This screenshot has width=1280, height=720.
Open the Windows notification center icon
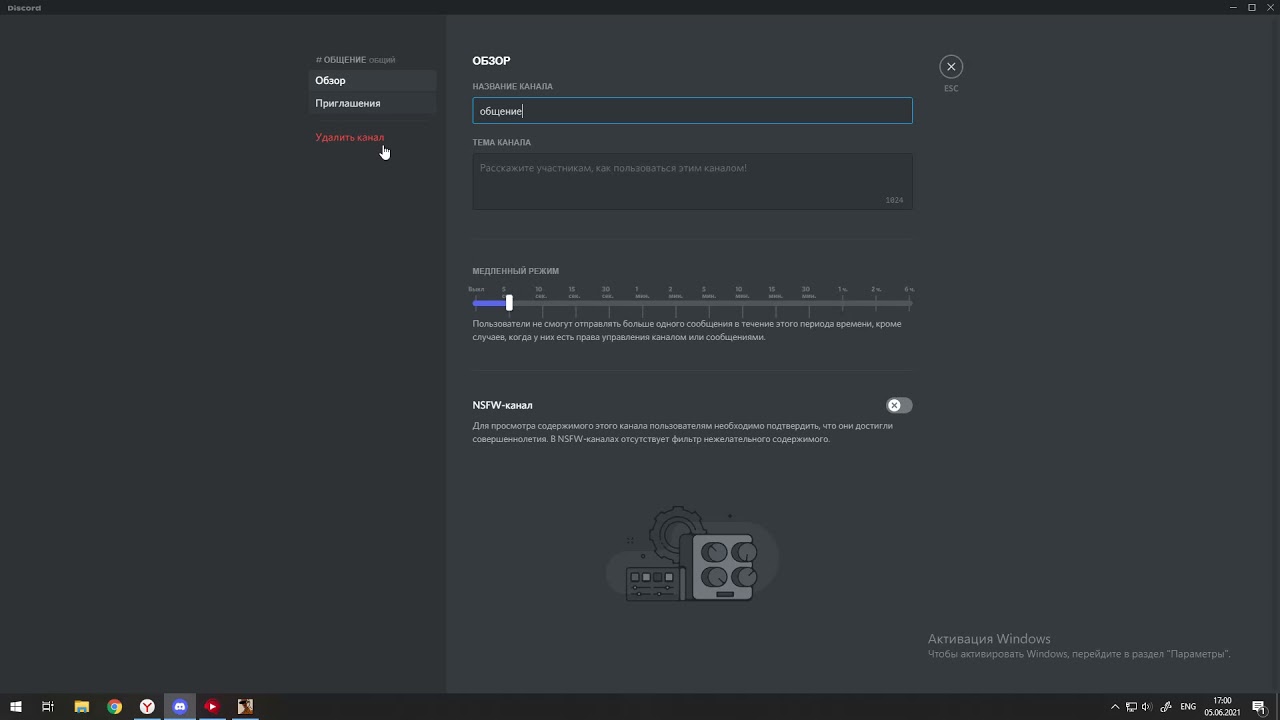tap(1259, 707)
